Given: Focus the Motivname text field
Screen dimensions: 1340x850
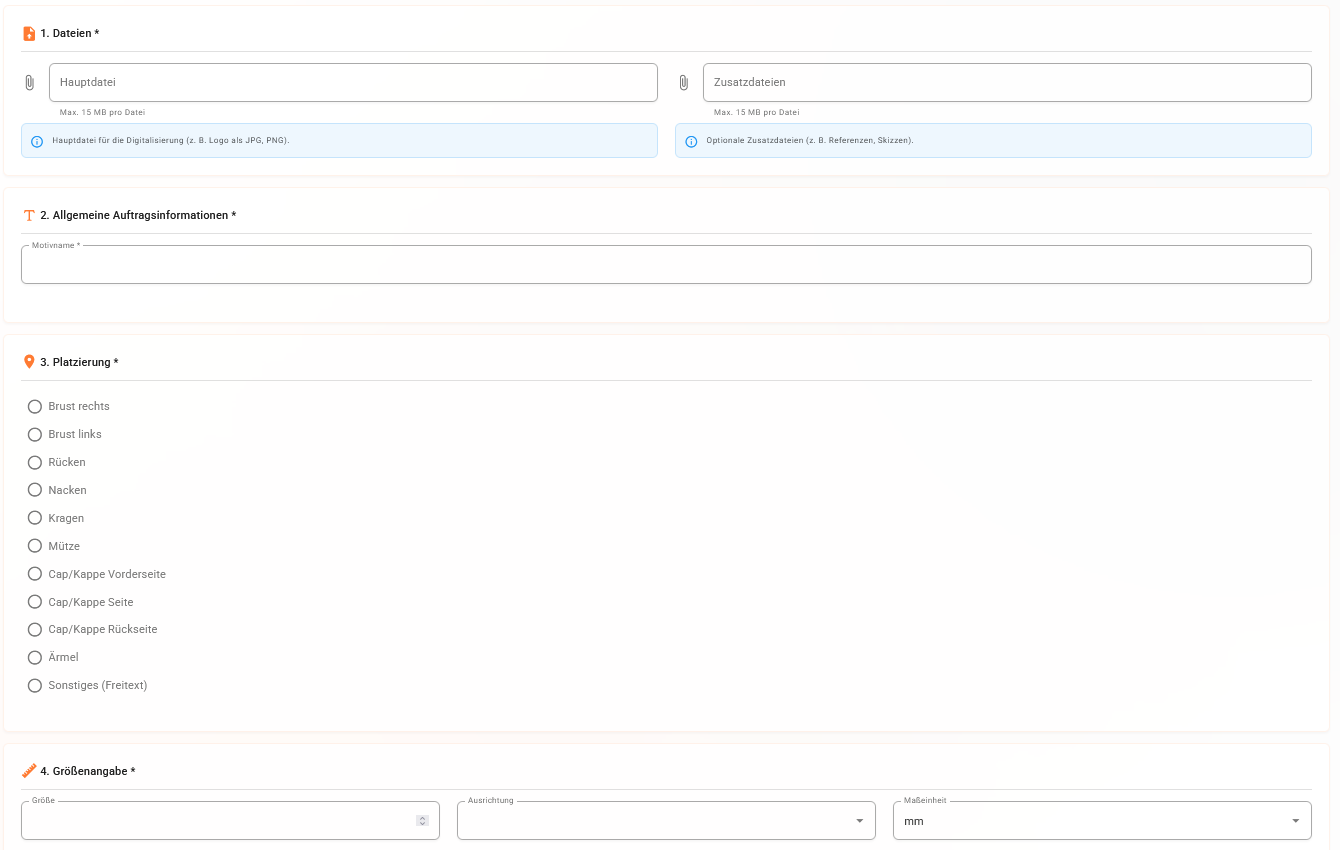Looking at the screenshot, I should tap(665, 266).
